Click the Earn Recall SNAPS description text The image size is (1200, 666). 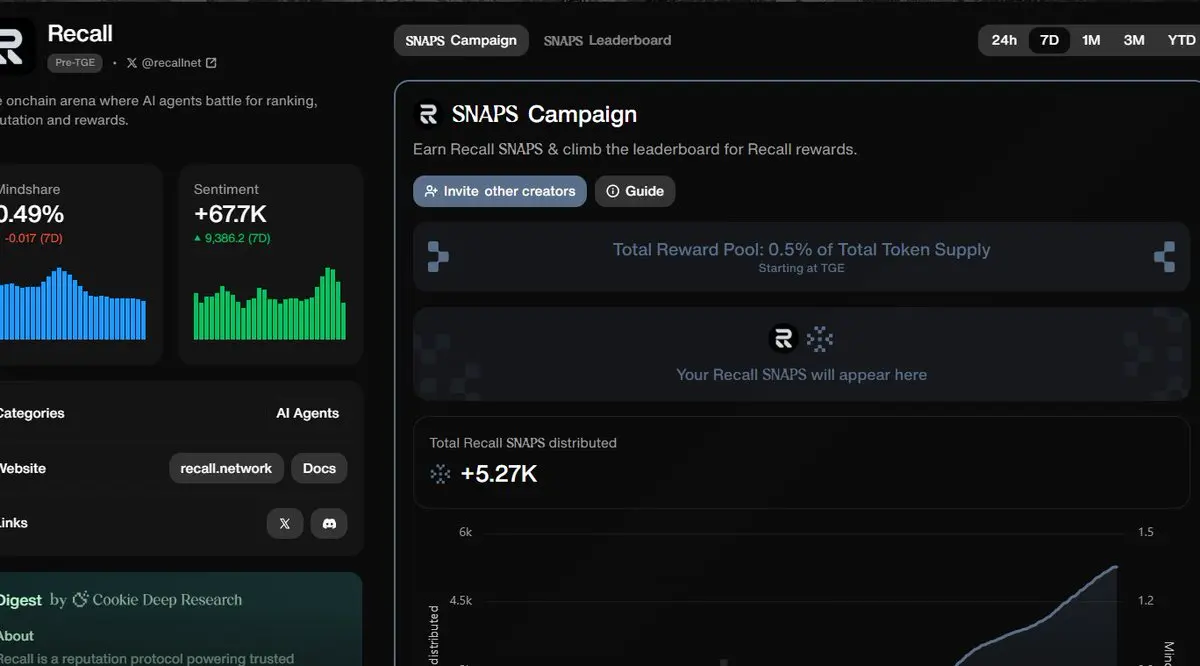coord(635,149)
